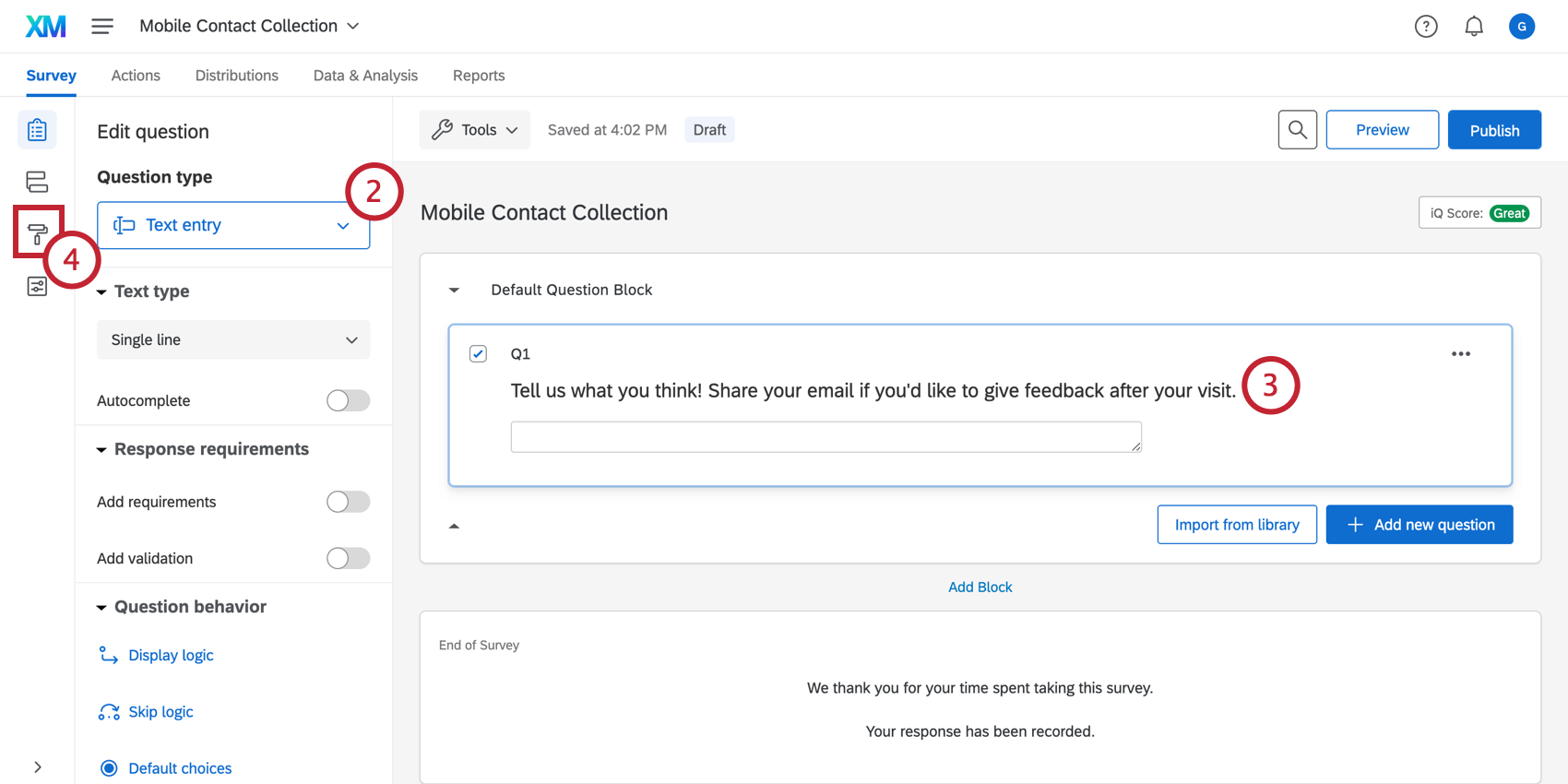
Task: Click the Add Block link
Action: point(980,588)
